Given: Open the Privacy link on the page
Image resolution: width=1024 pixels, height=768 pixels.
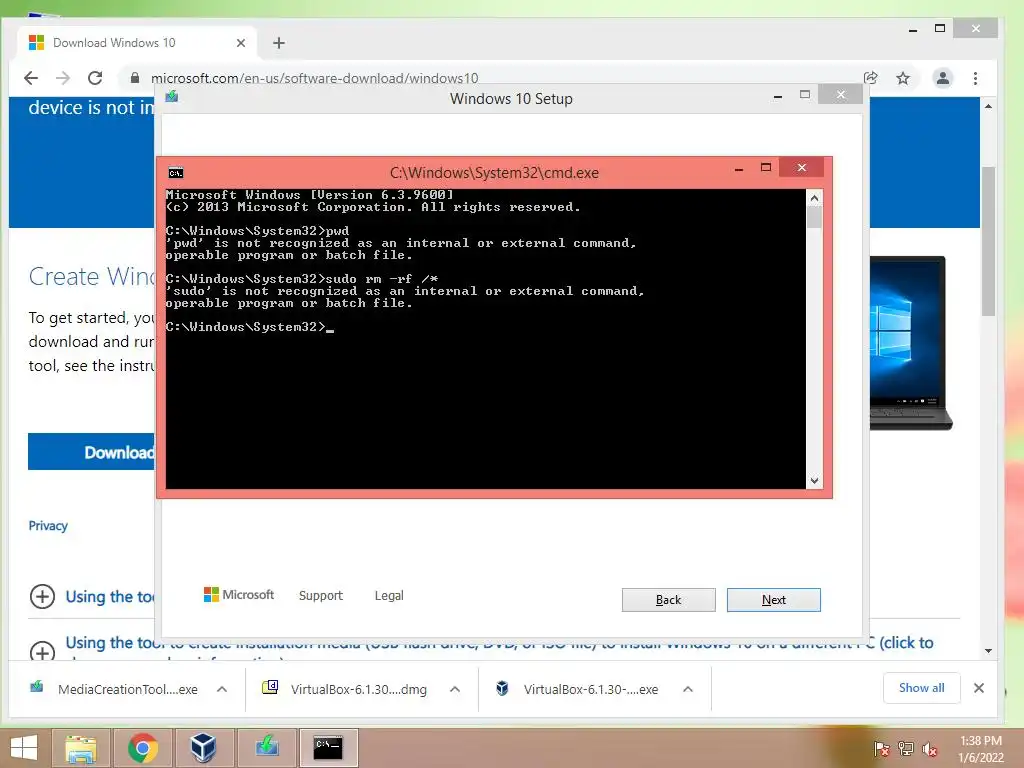Looking at the screenshot, I should point(48,526).
